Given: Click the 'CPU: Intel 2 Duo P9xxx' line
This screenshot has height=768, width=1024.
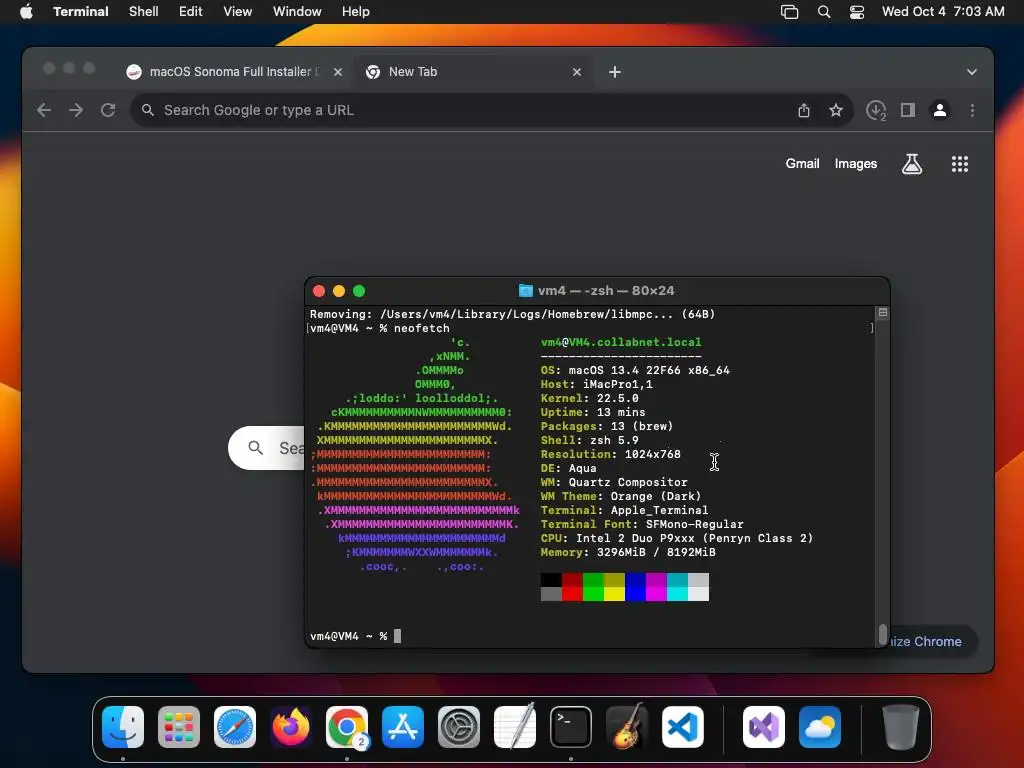Looking at the screenshot, I should [x=677, y=538].
